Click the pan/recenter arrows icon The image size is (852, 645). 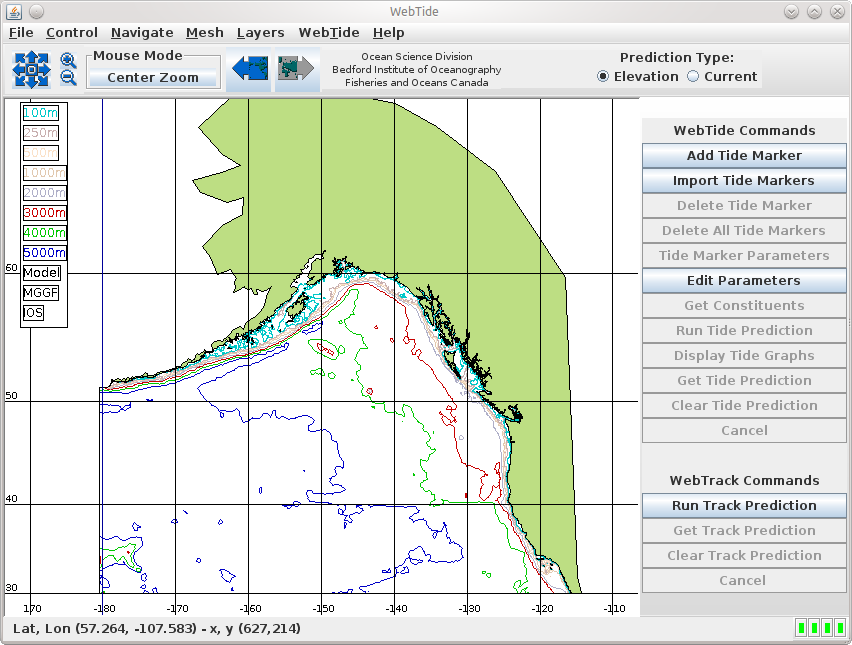(x=31, y=69)
